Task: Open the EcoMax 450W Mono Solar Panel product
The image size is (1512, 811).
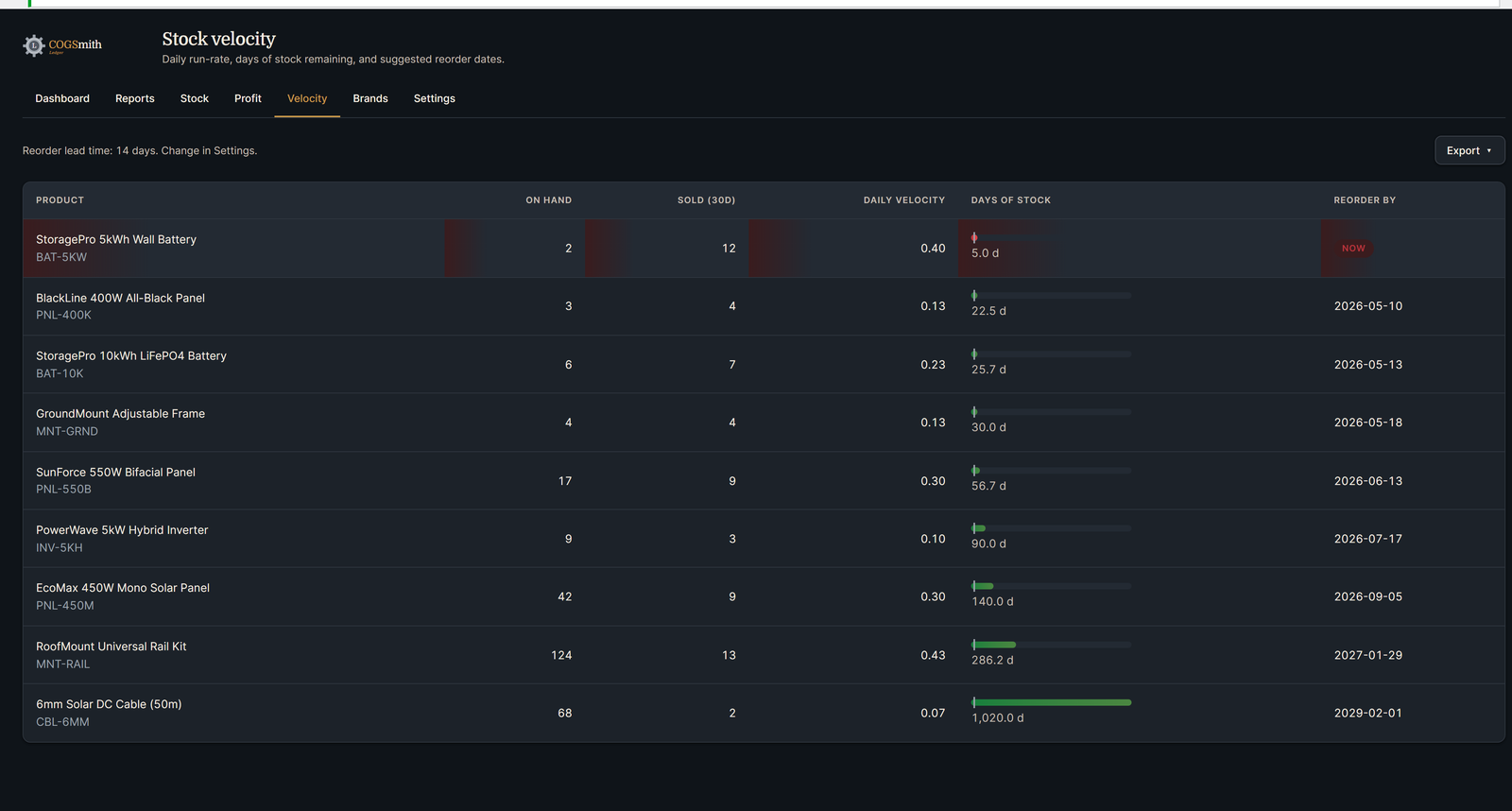Action: [123, 588]
